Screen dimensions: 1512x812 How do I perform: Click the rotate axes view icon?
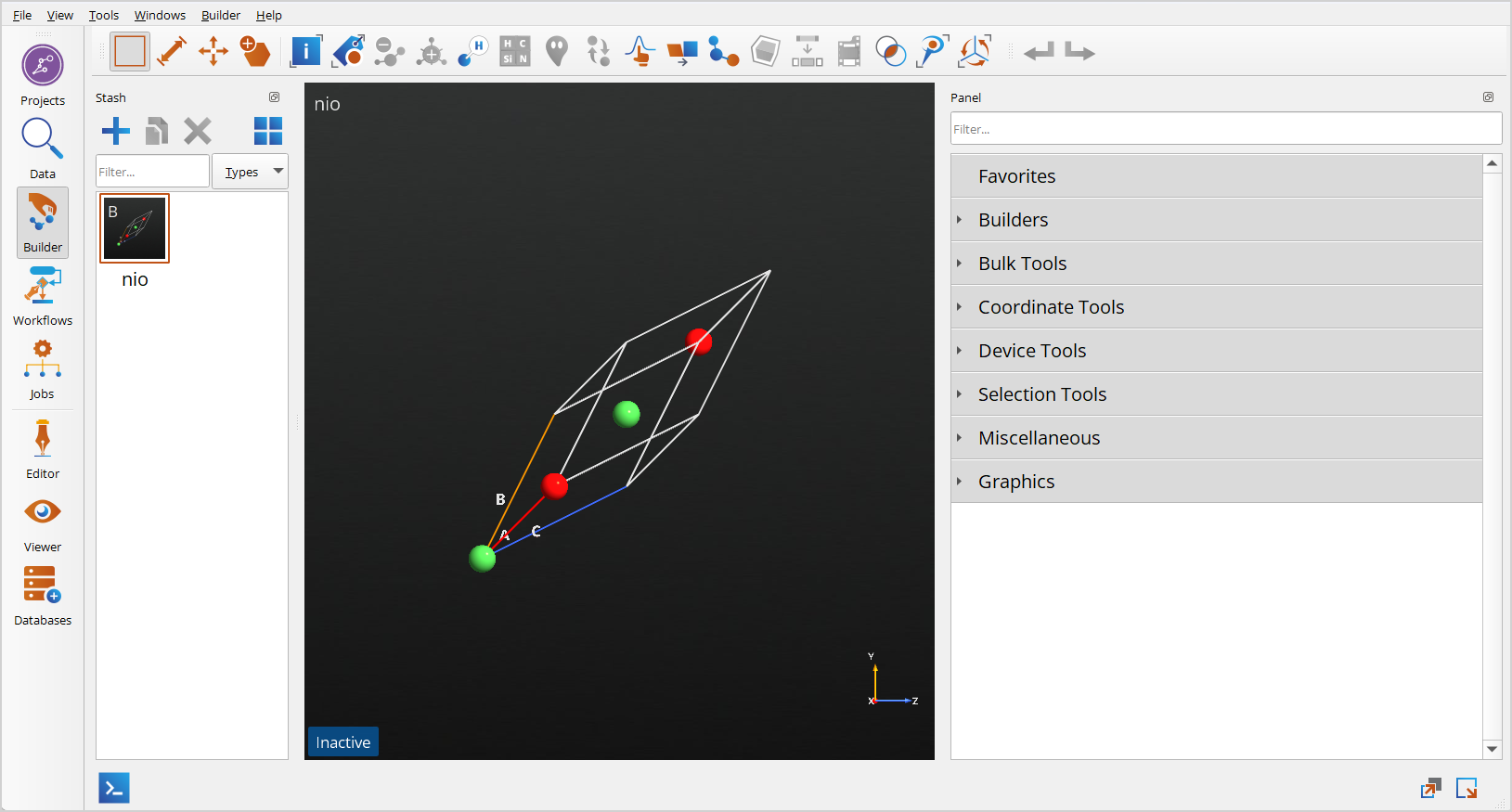click(975, 51)
